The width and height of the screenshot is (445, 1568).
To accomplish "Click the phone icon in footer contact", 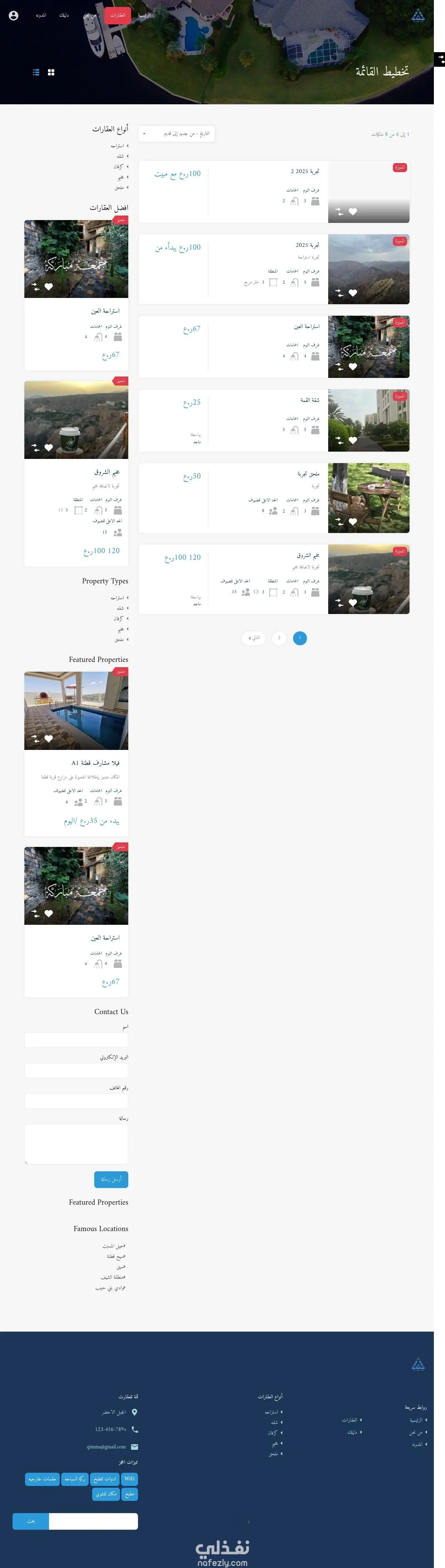I will [135, 1429].
